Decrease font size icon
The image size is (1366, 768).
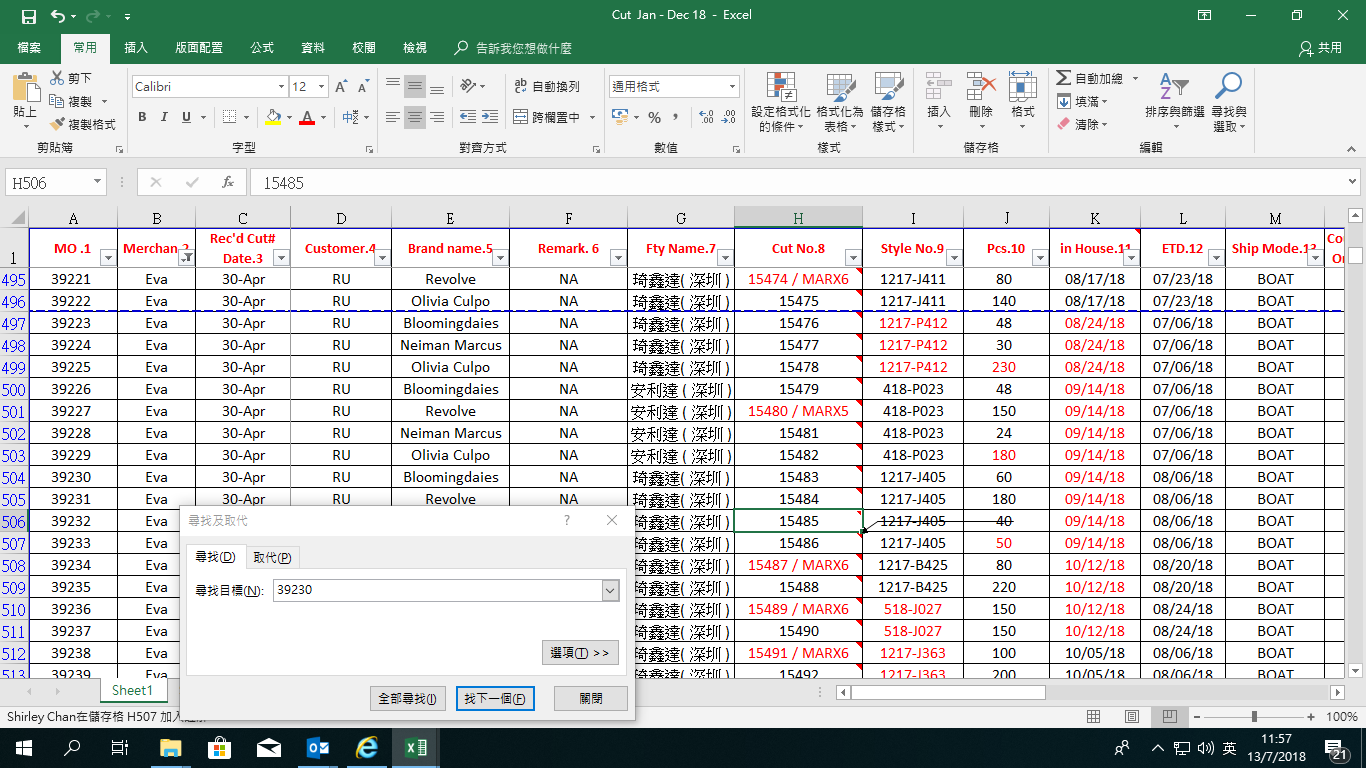tap(364, 87)
